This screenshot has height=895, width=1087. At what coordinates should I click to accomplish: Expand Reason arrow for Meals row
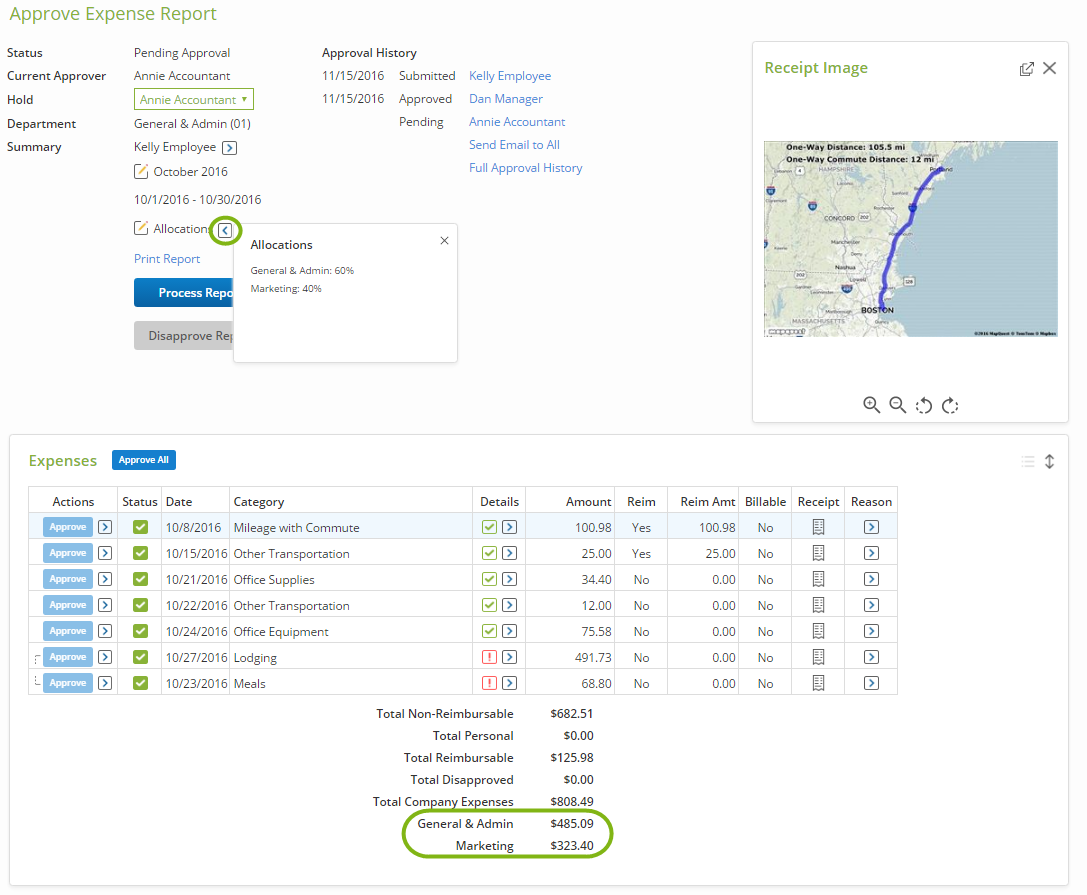pos(871,683)
